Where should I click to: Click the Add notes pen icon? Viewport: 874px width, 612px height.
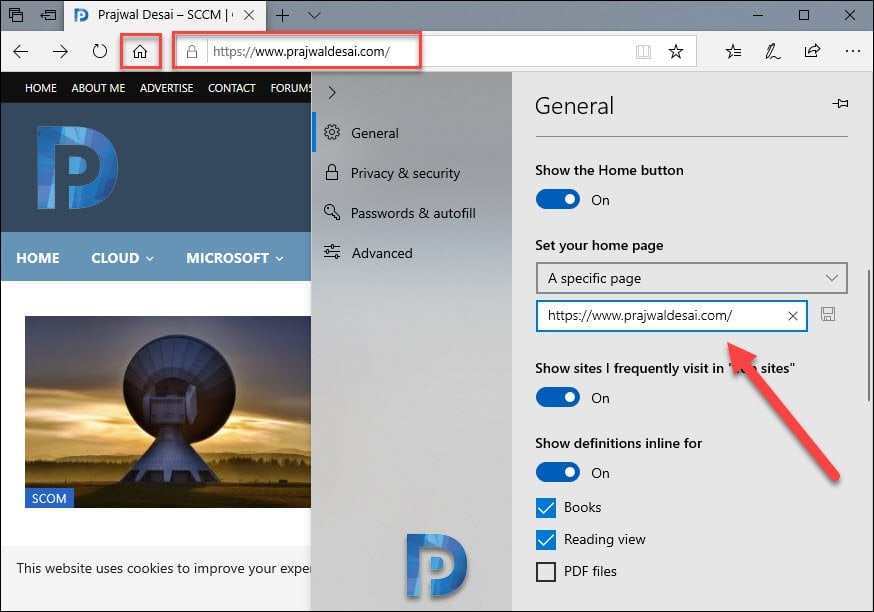pos(773,52)
